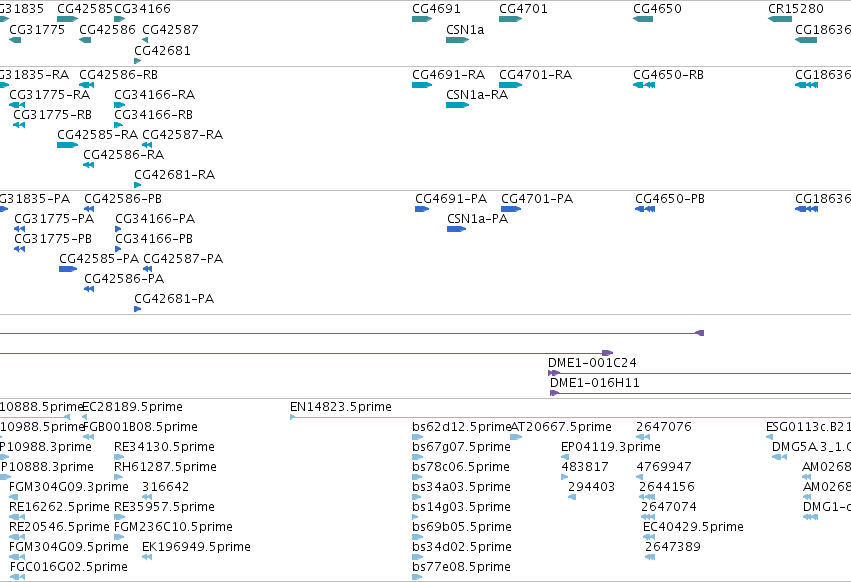This screenshot has width=851, height=582.
Task: Select the CG34166-RB transcript label
Action: [154, 115]
